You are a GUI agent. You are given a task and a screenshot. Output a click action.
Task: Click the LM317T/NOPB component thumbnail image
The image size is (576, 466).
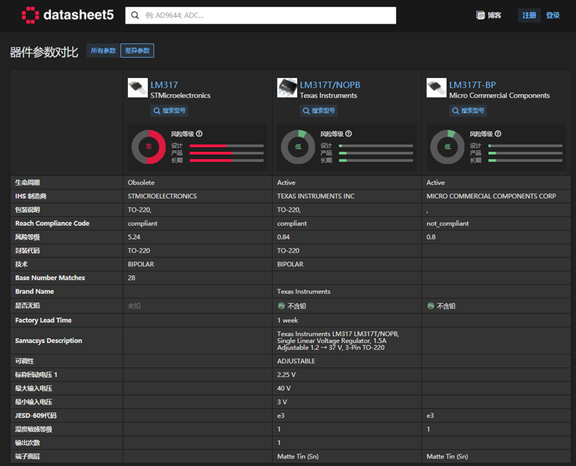coord(287,88)
